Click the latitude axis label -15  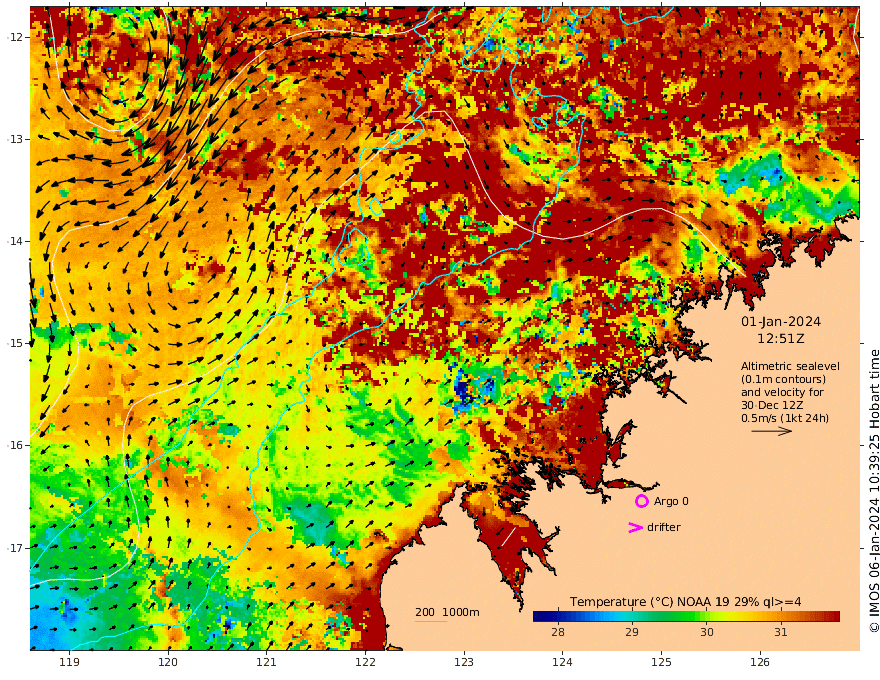coord(15,343)
